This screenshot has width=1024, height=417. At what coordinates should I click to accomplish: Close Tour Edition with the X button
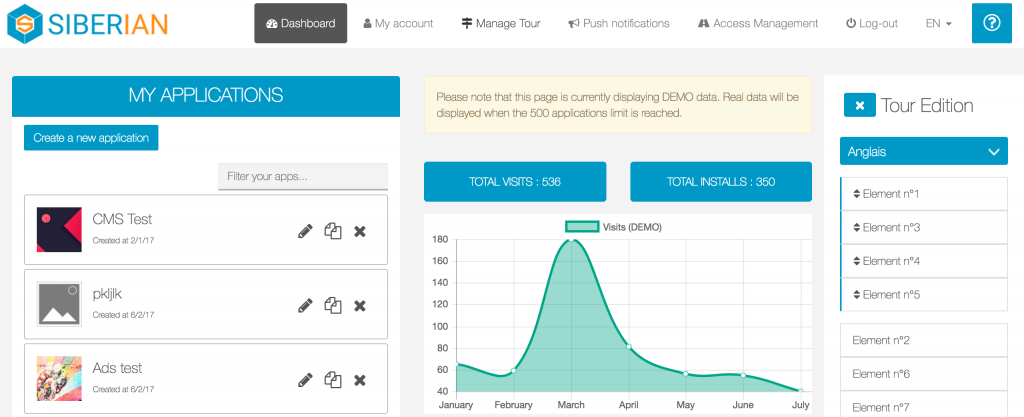pyautogui.click(x=860, y=105)
